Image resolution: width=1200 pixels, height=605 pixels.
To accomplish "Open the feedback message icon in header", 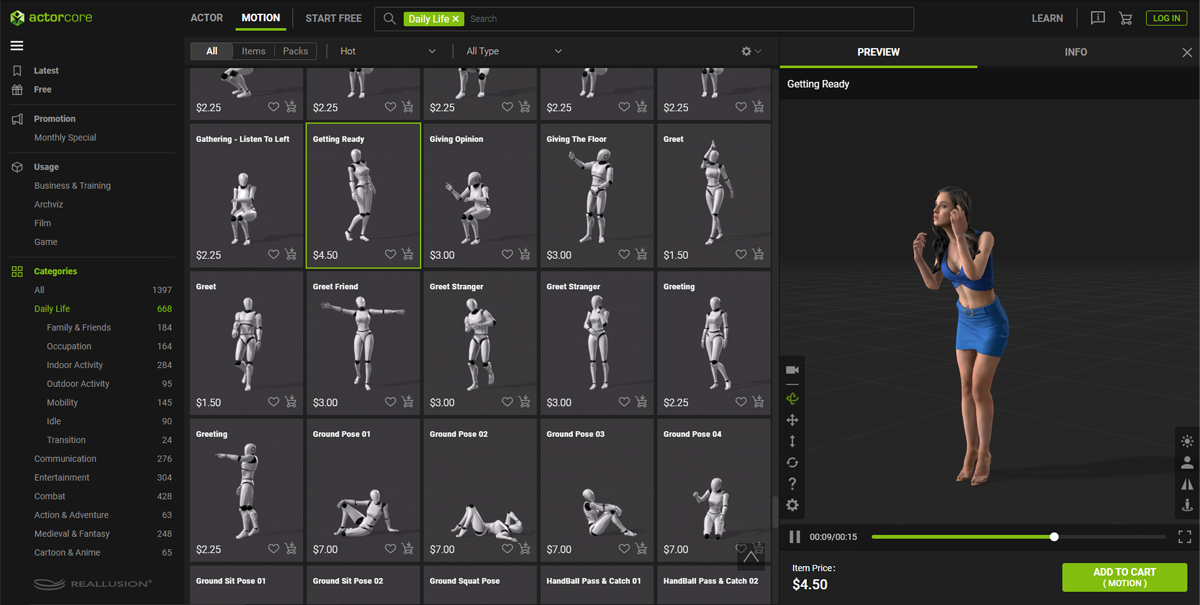I will [1097, 18].
